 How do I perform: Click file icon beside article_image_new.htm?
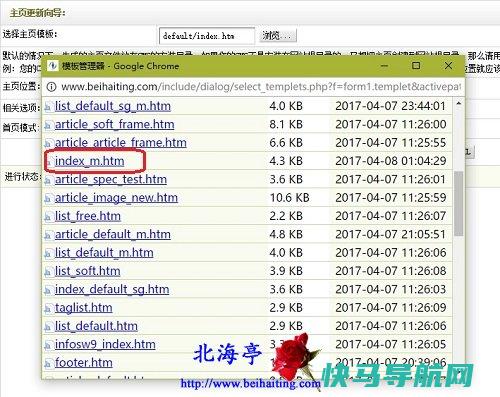pyautogui.click(x=48, y=199)
